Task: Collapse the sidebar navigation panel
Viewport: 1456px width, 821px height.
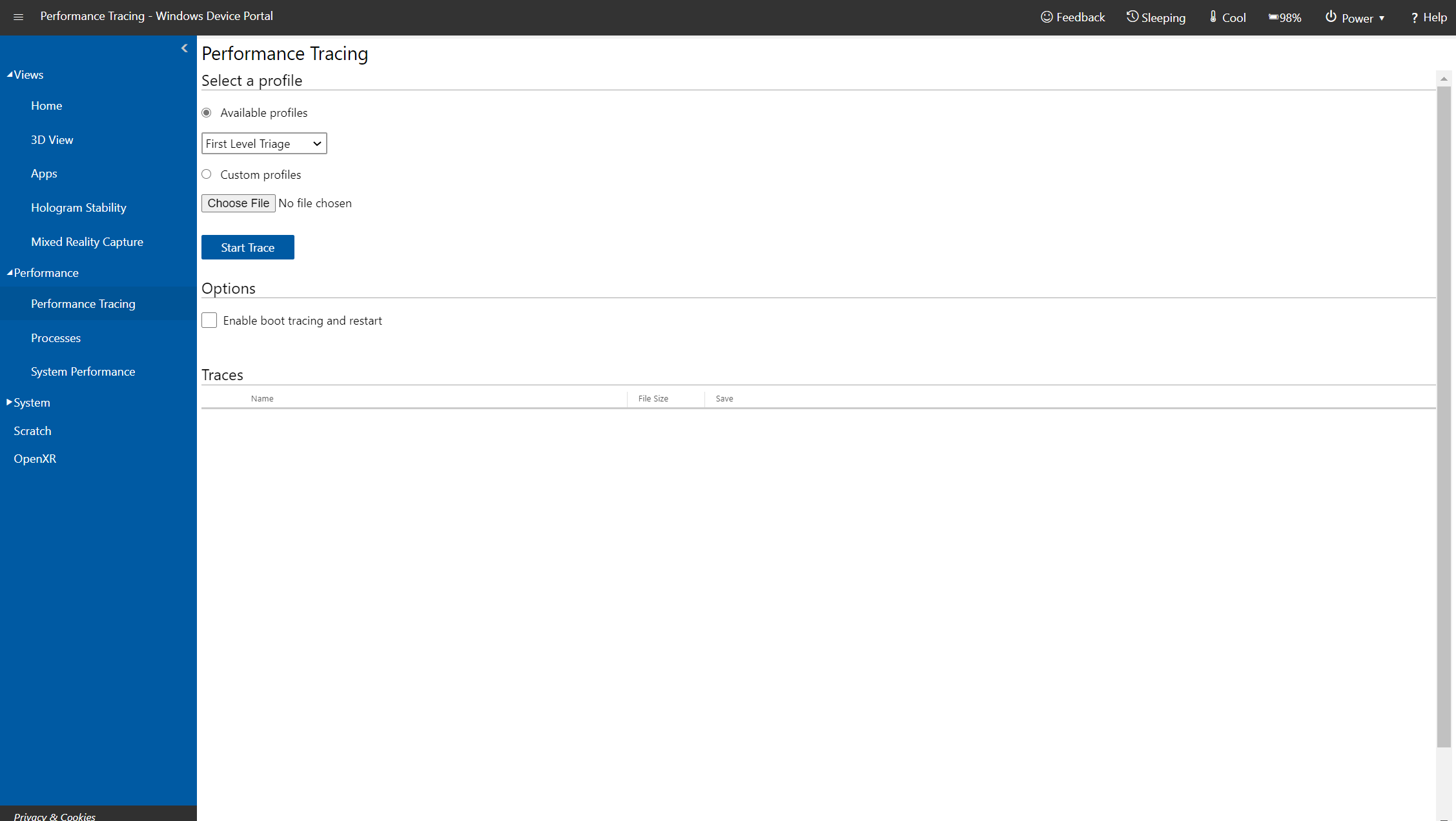Action: (x=184, y=47)
